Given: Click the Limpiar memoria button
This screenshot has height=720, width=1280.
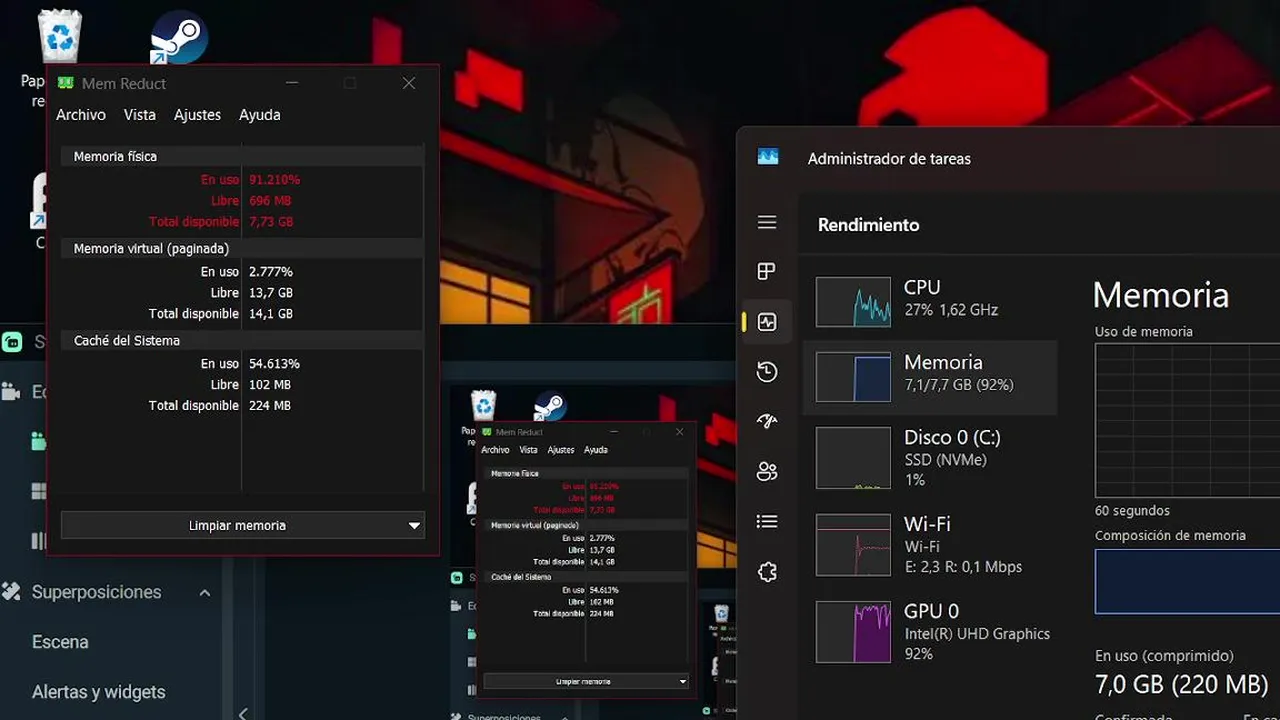Looking at the screenshot, I should [237, 525].
